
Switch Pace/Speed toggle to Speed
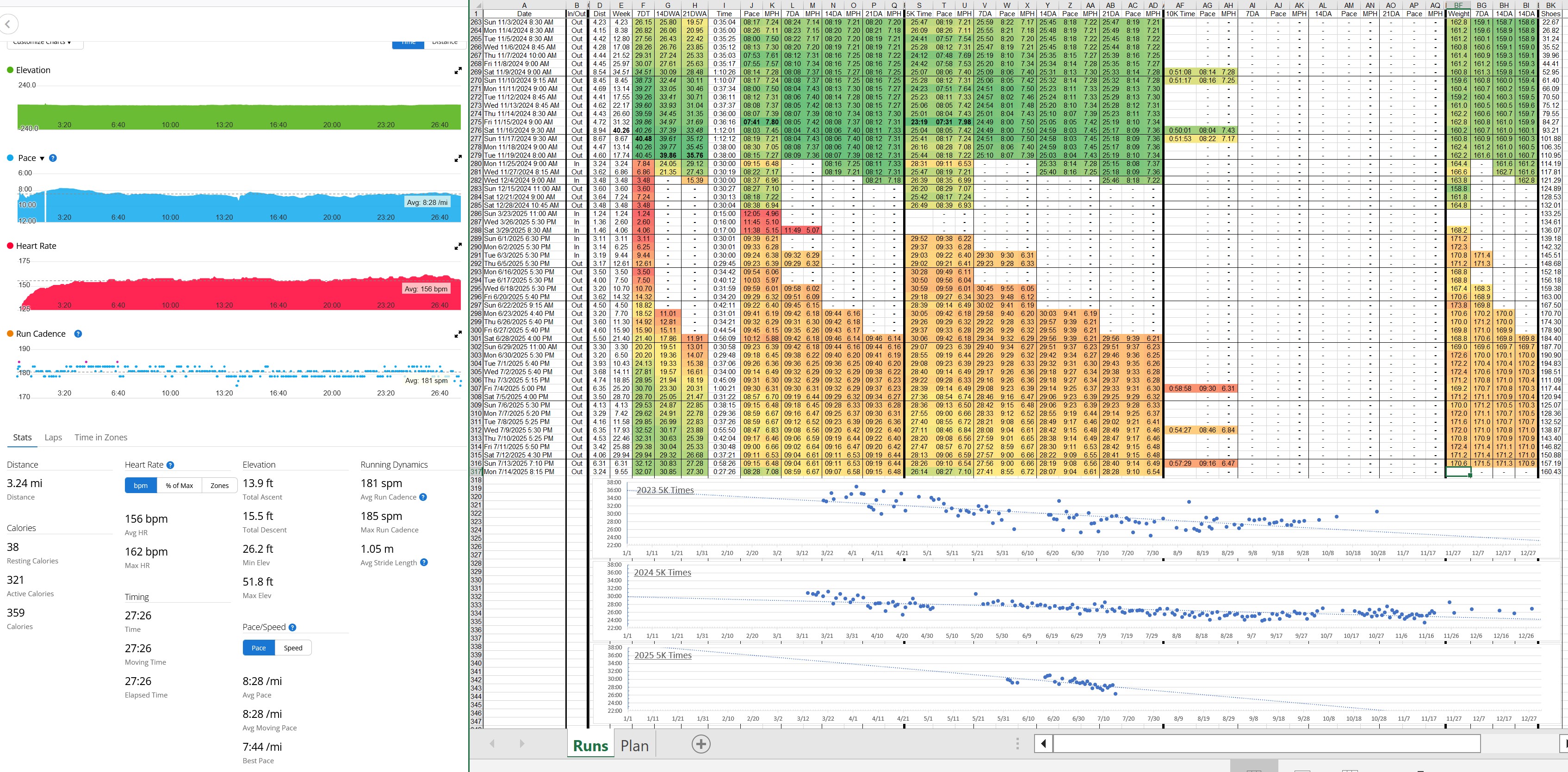pyautogui.click(x=293, y=648)
